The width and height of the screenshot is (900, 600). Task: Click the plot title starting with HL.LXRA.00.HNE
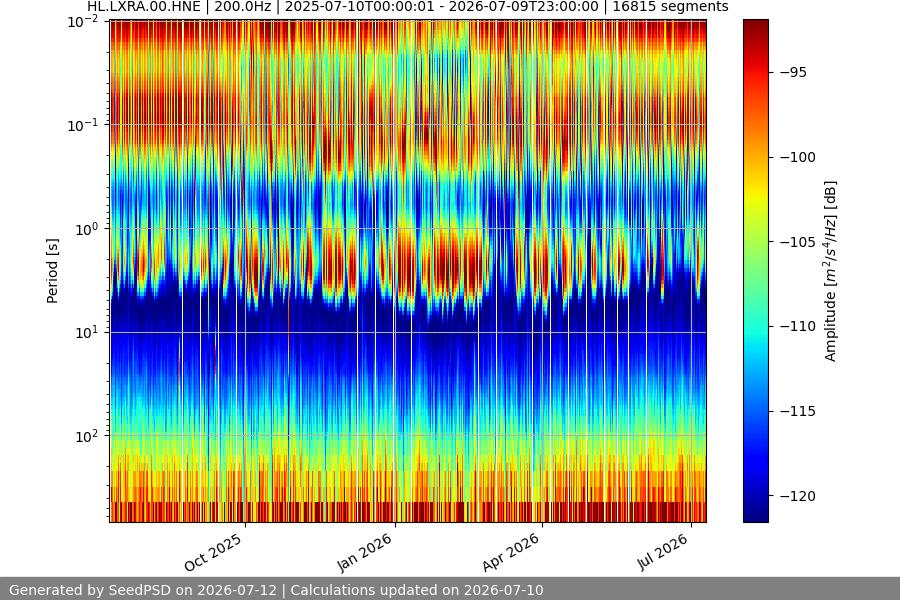point(408,7)
